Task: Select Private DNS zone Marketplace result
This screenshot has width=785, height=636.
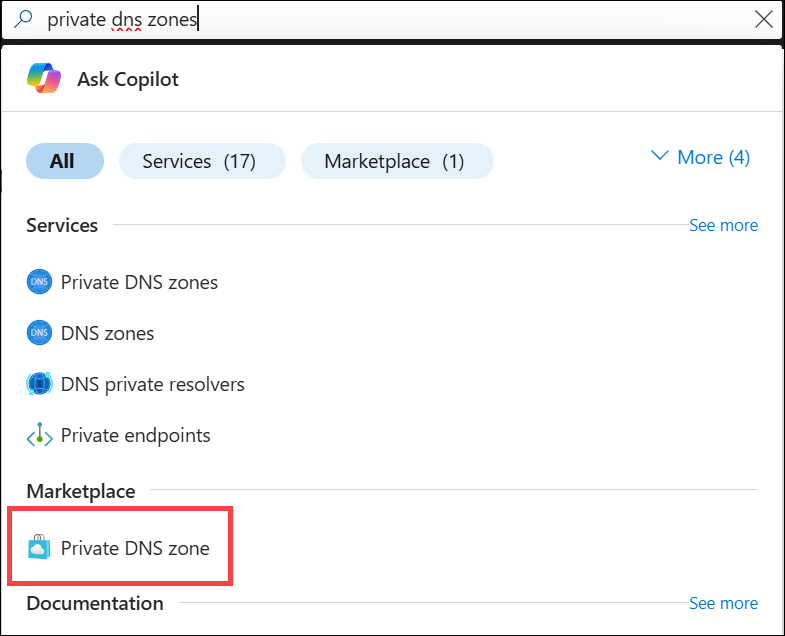Action: coord(135,547)
